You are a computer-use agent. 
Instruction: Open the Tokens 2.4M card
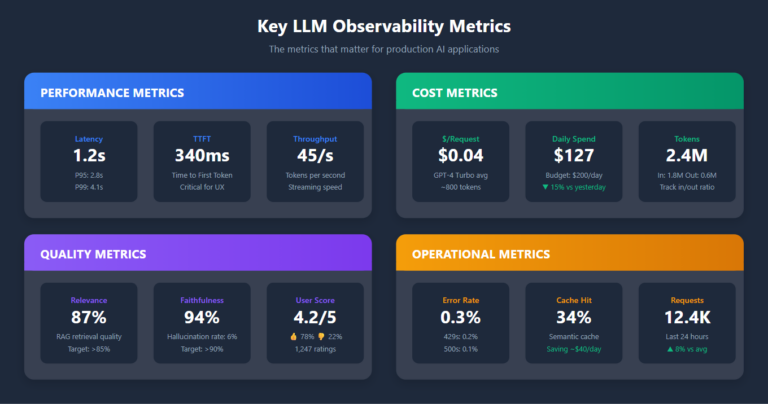tap(686, 161)
